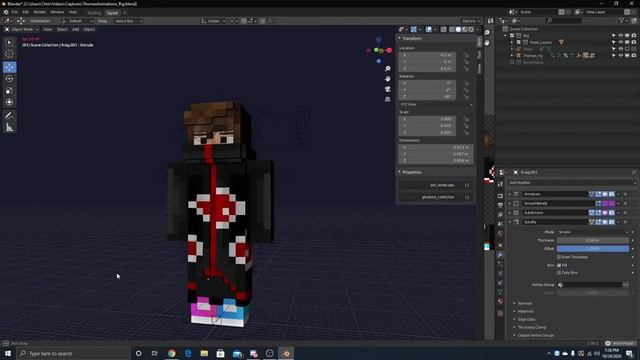
Task: Open the Material properties tab icon
Action: point(500,302)
